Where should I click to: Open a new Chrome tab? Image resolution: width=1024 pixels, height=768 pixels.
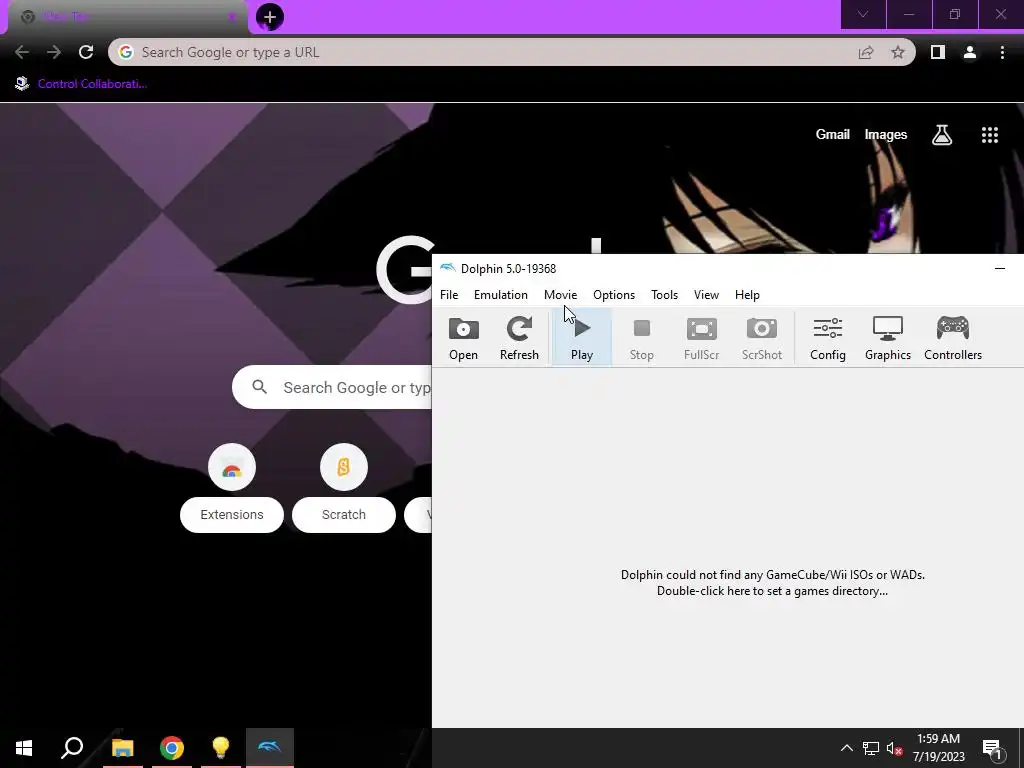pos(270,17)
